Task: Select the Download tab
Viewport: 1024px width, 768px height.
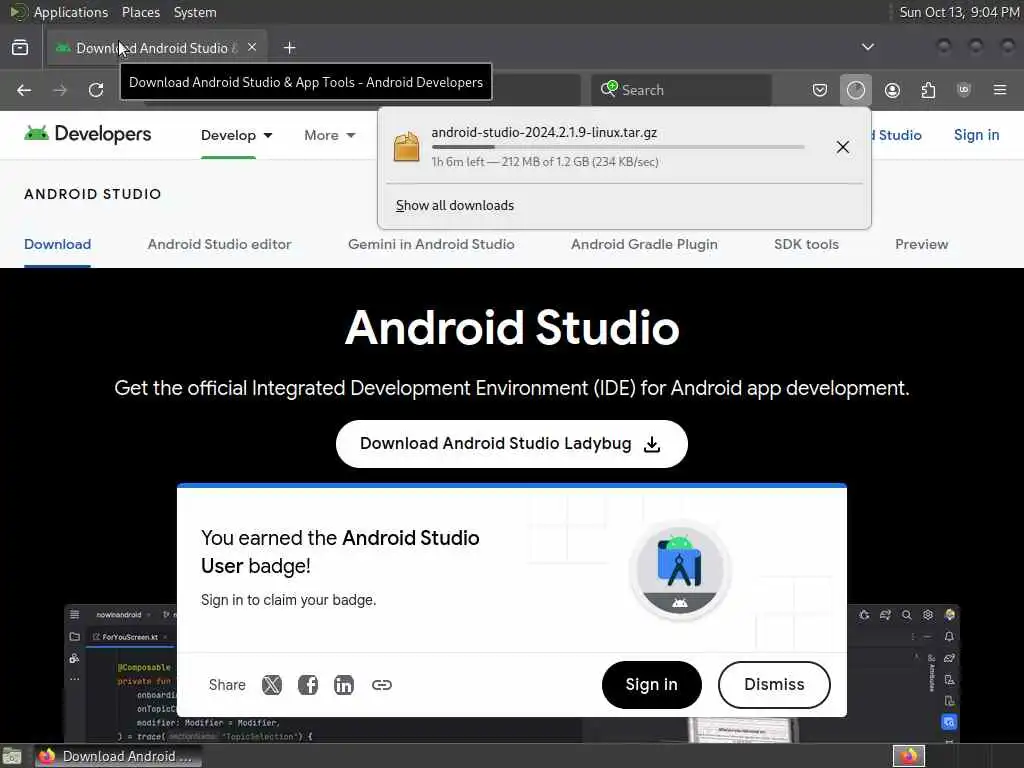Action: click(x=57, y=244)
